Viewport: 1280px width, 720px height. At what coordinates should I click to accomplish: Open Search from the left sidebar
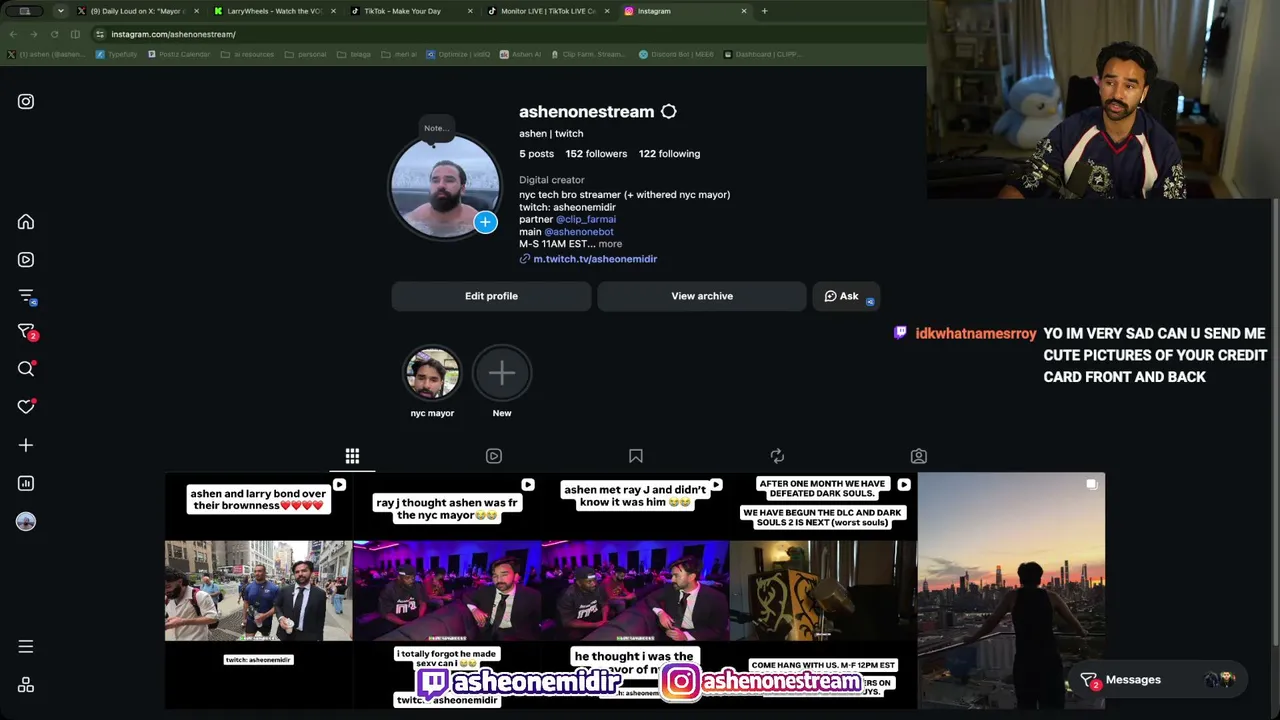[26, 370]
